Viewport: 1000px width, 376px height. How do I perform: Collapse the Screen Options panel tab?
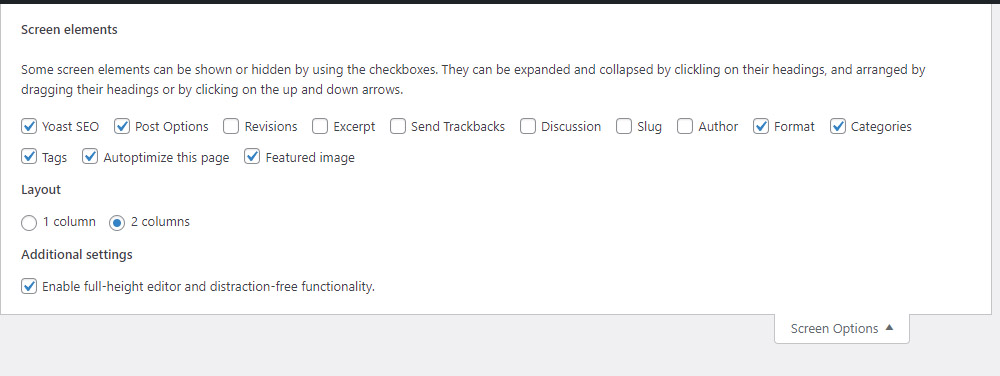tap(842, 329)
